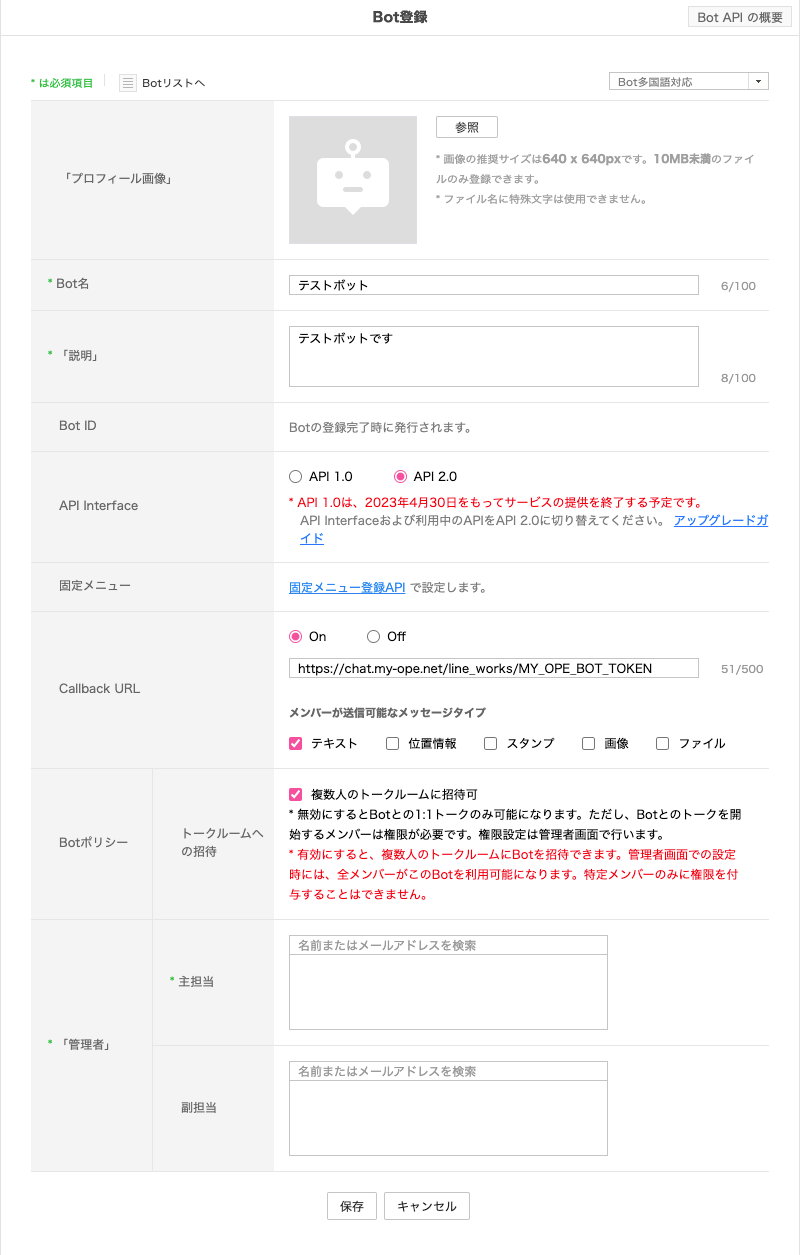The height and width of the screenshot is (1255, 800).
Task: Click the Botリストへ list icon
Action: tap(127, 83)
